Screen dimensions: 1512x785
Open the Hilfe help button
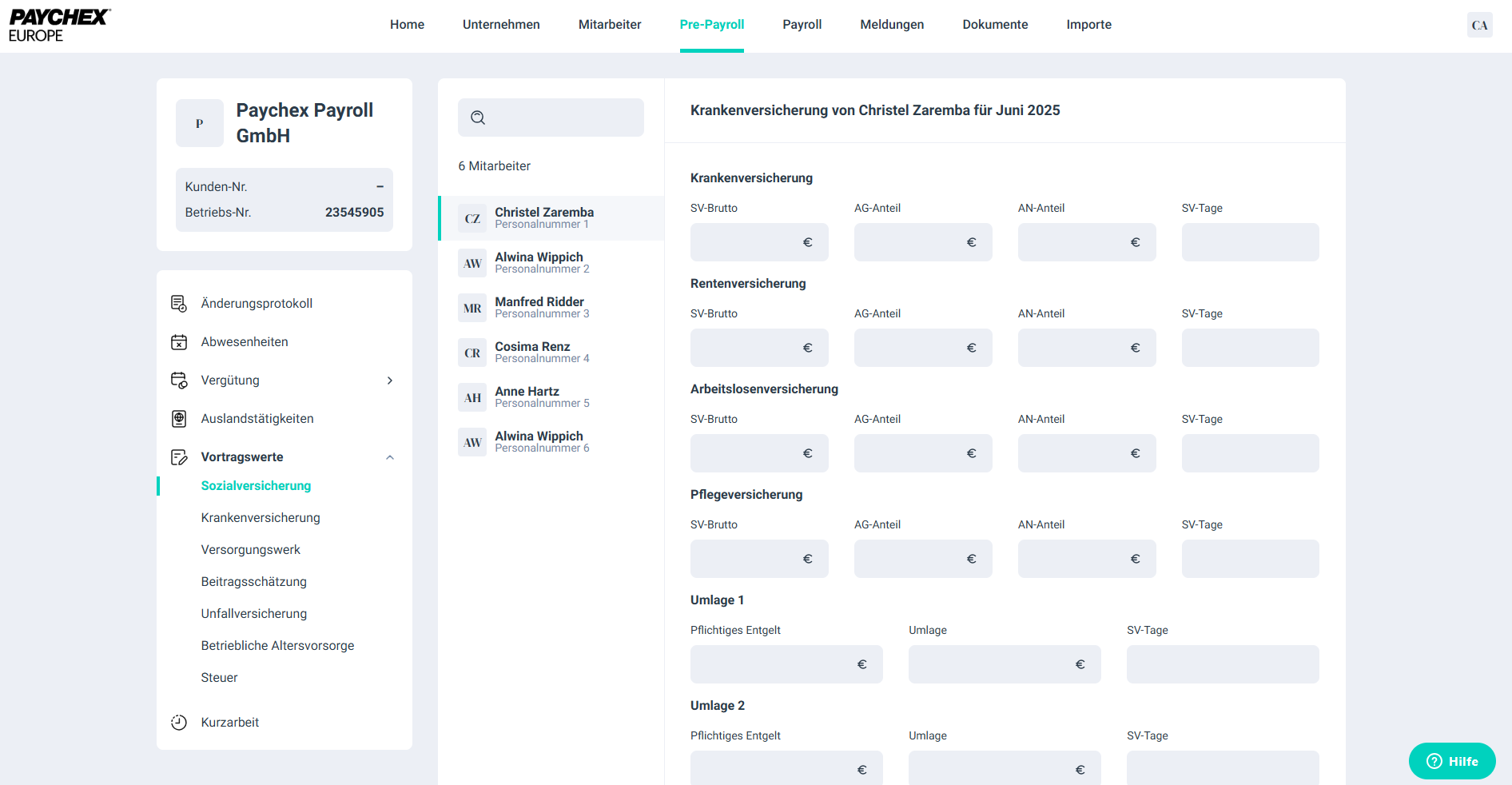coord(1452,761)
